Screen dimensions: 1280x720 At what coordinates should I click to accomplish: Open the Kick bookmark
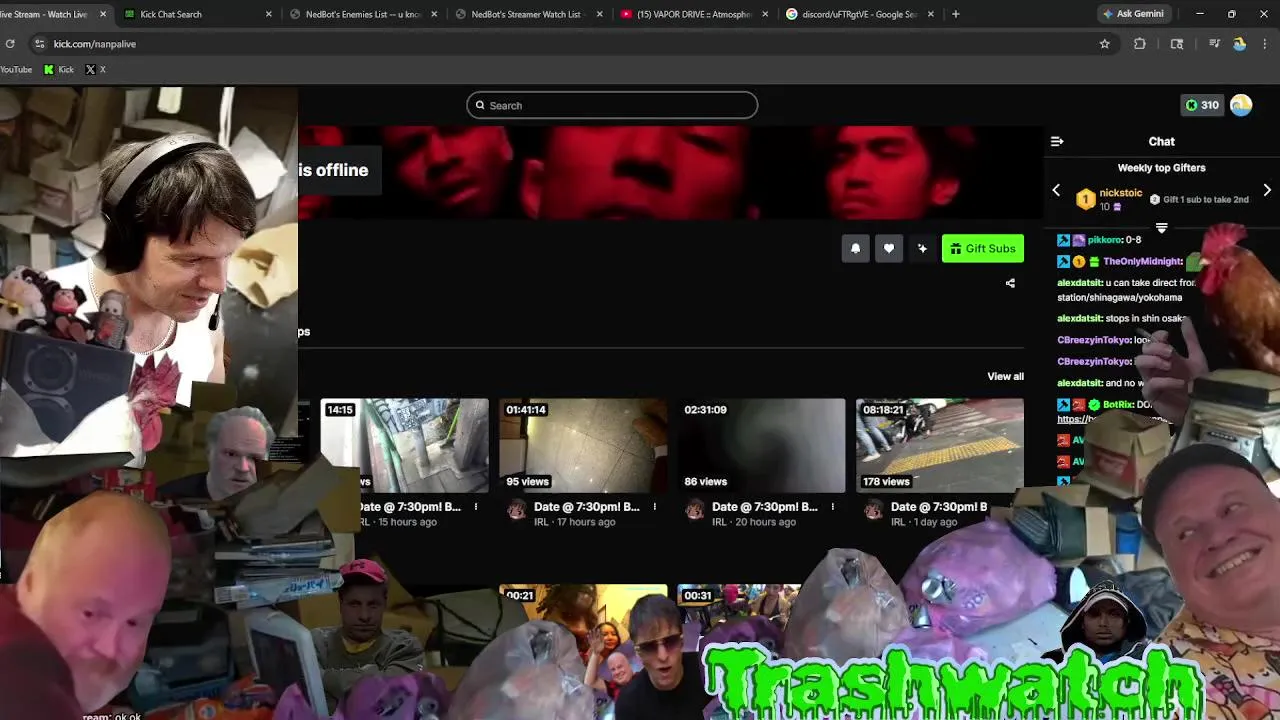[x=59, y=69]
